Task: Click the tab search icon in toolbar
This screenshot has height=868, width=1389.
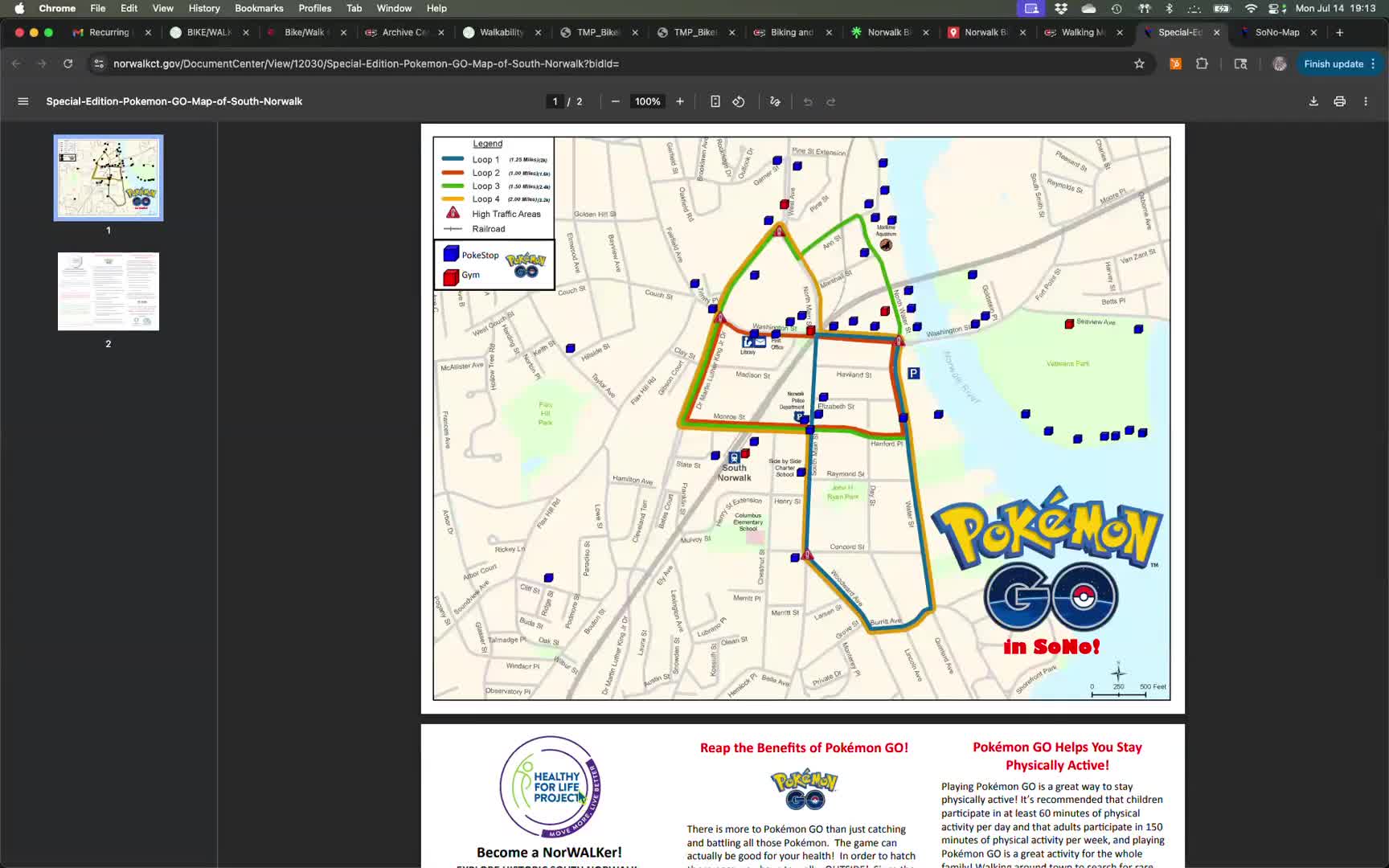Action: [1240, 63]
